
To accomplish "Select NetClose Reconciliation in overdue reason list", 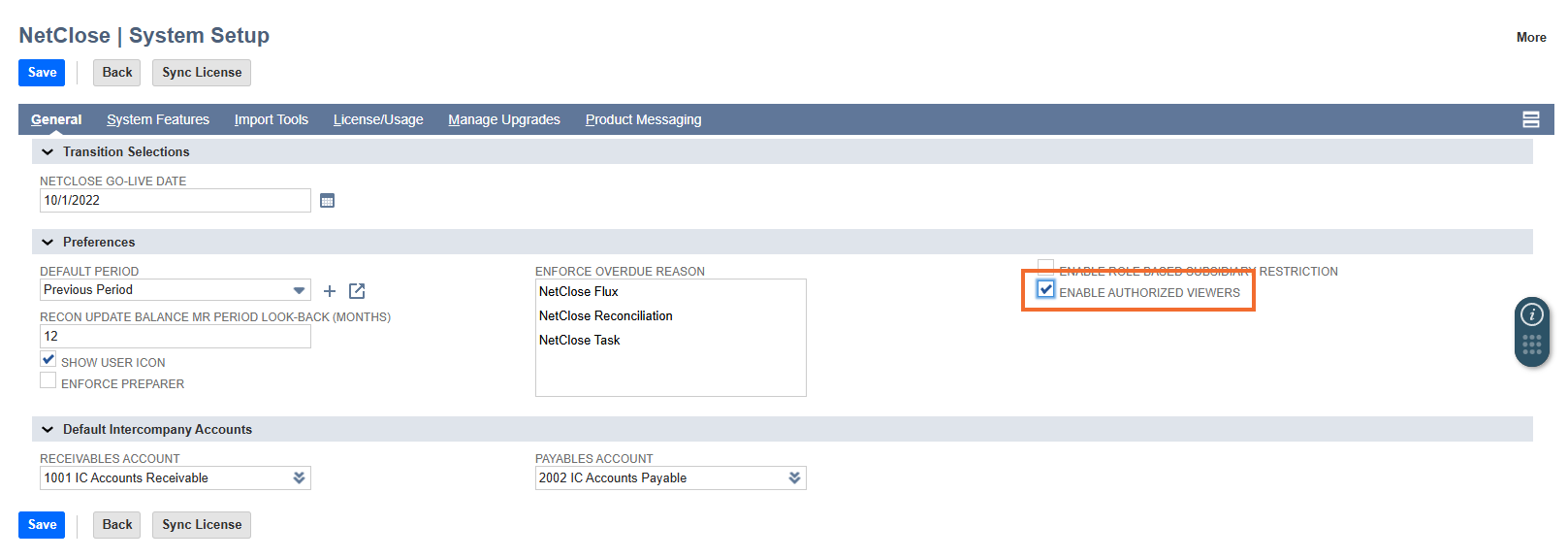I will (605, 316).
